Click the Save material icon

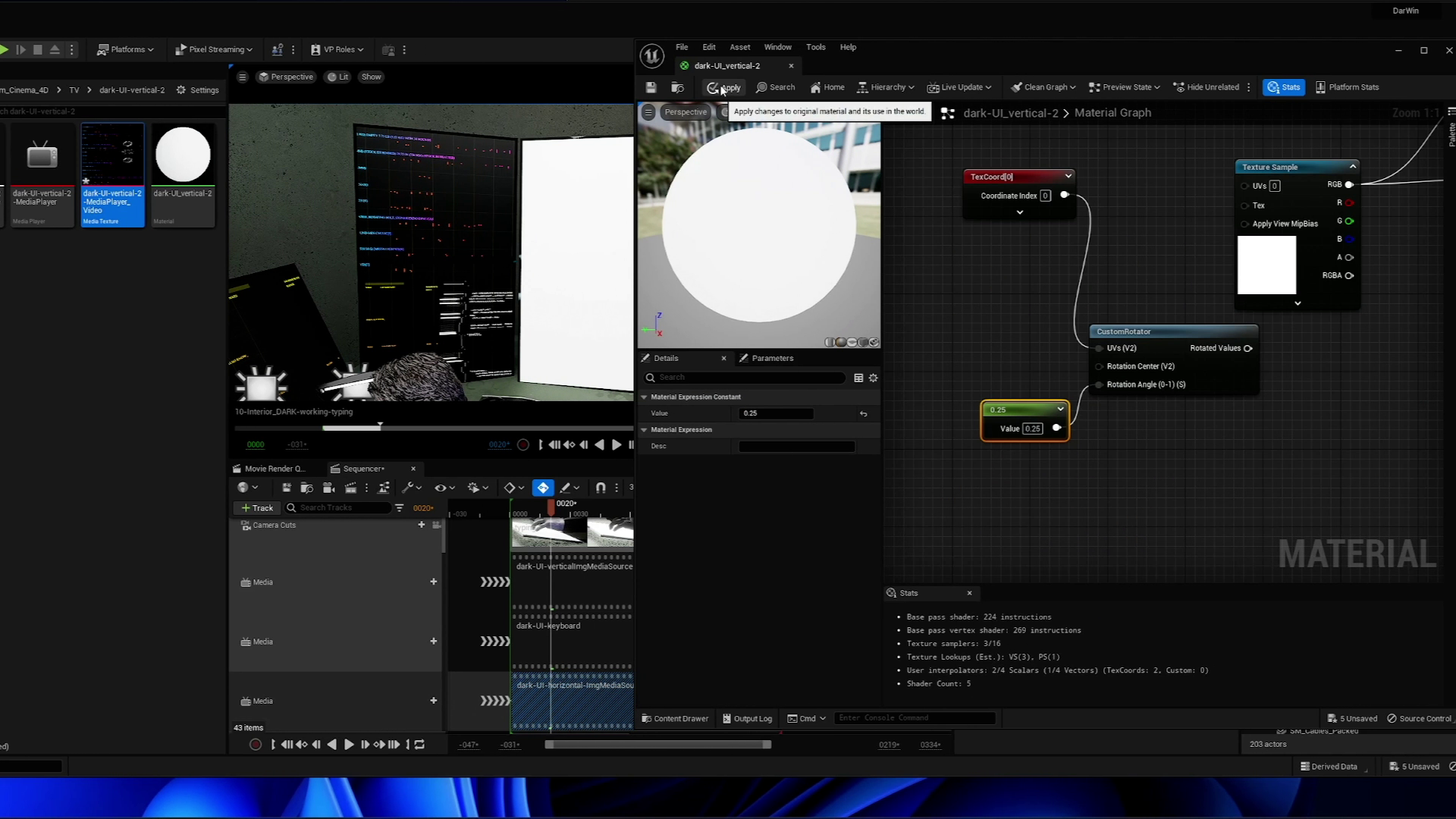click(x=651, y=87)
